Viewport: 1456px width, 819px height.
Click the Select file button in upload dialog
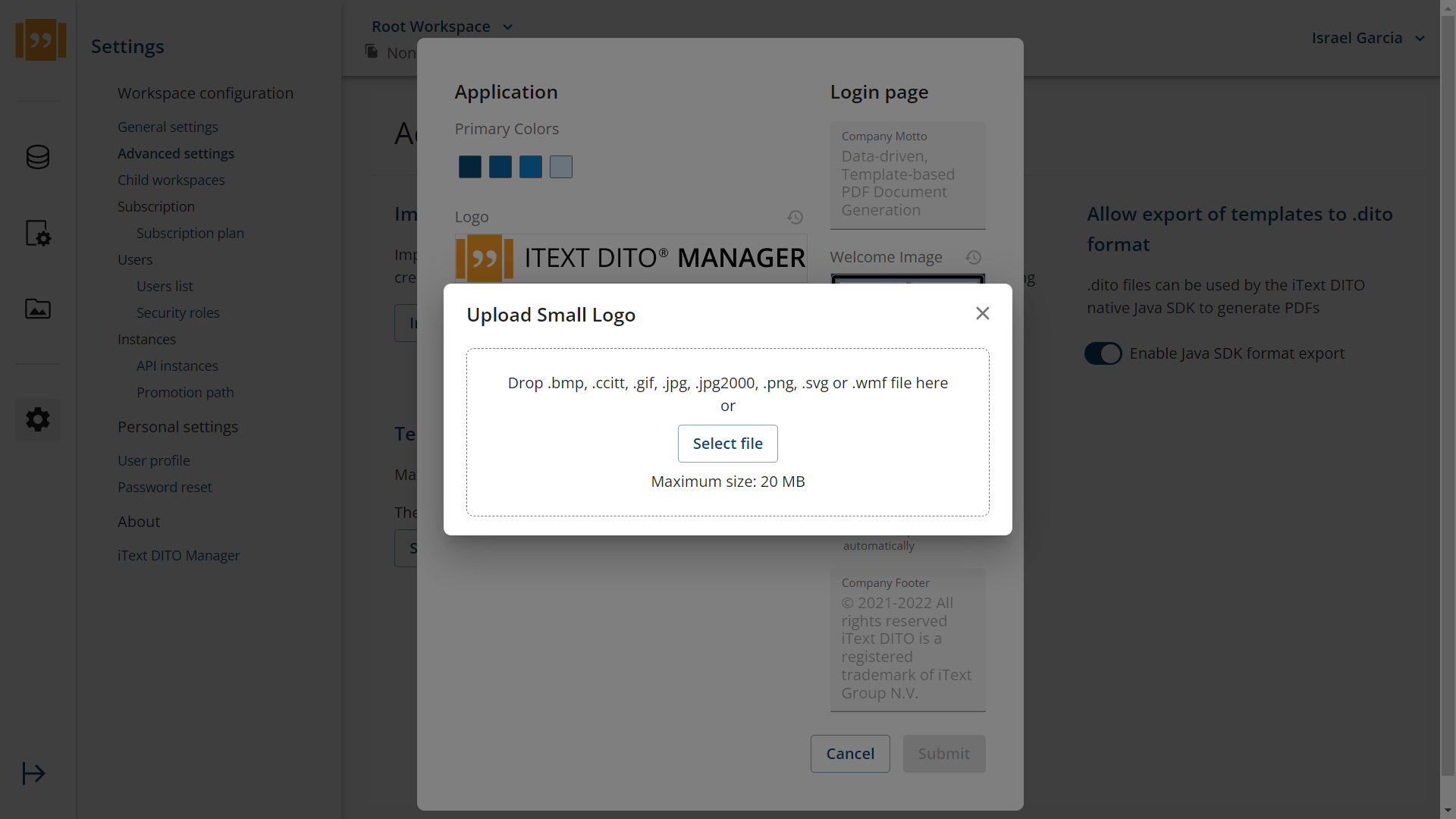click(x=728, y=443)
